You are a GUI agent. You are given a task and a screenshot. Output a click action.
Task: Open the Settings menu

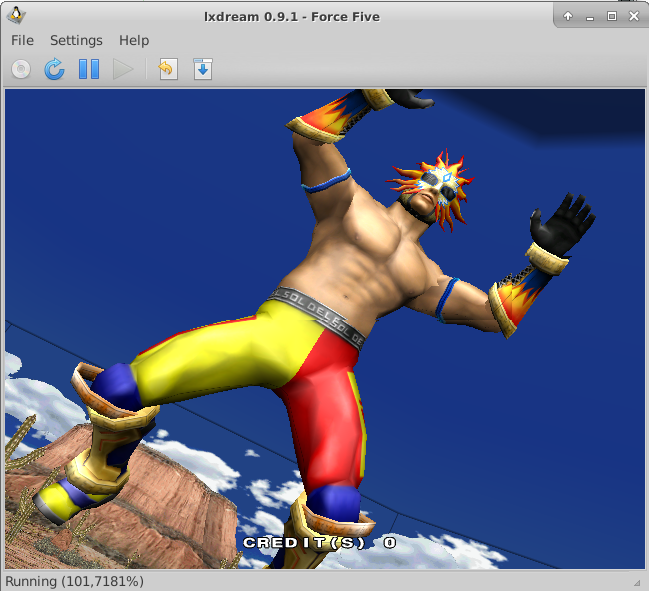pyautogui.click(x=76, y=40)
